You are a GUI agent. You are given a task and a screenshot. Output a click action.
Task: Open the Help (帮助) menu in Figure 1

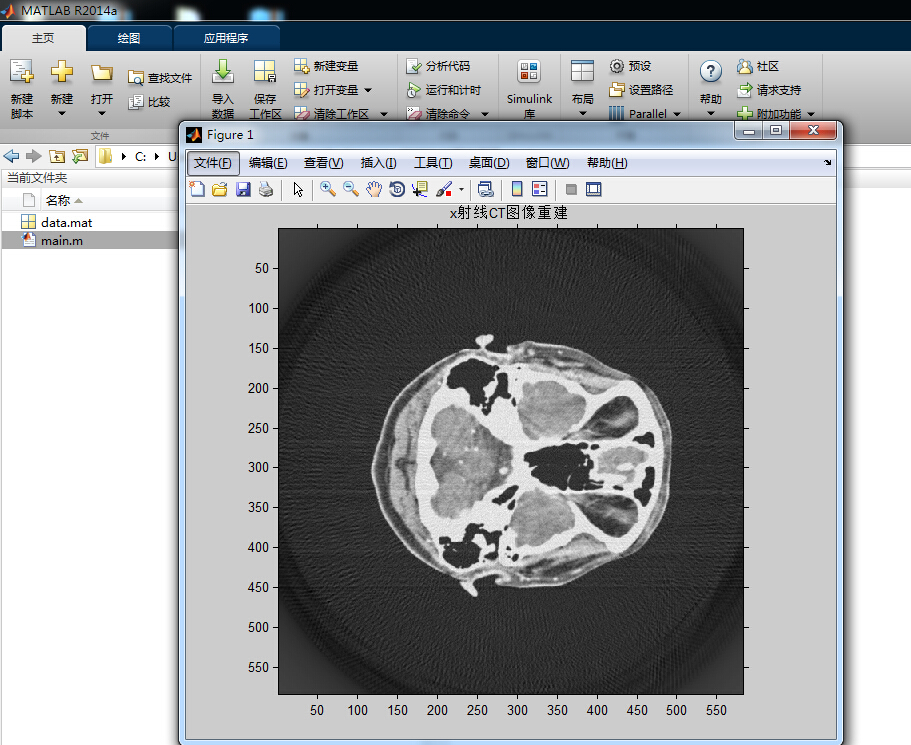[x=607, y=163]
